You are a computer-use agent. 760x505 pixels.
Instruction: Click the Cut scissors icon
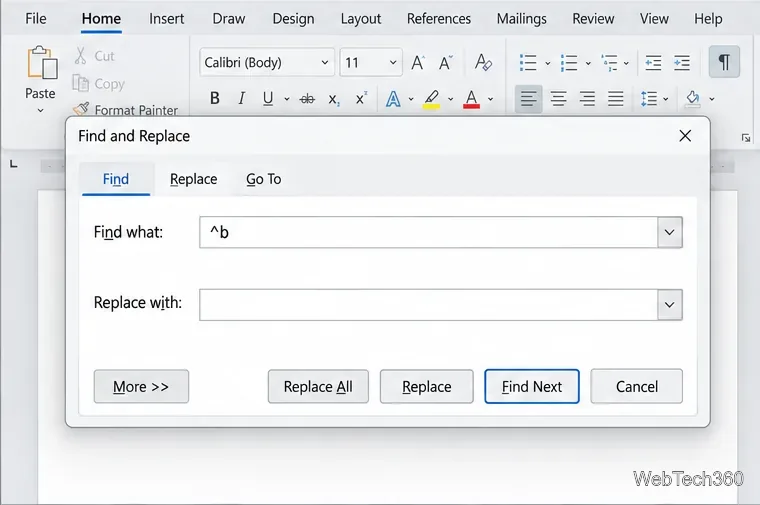(x=80, y=56)
